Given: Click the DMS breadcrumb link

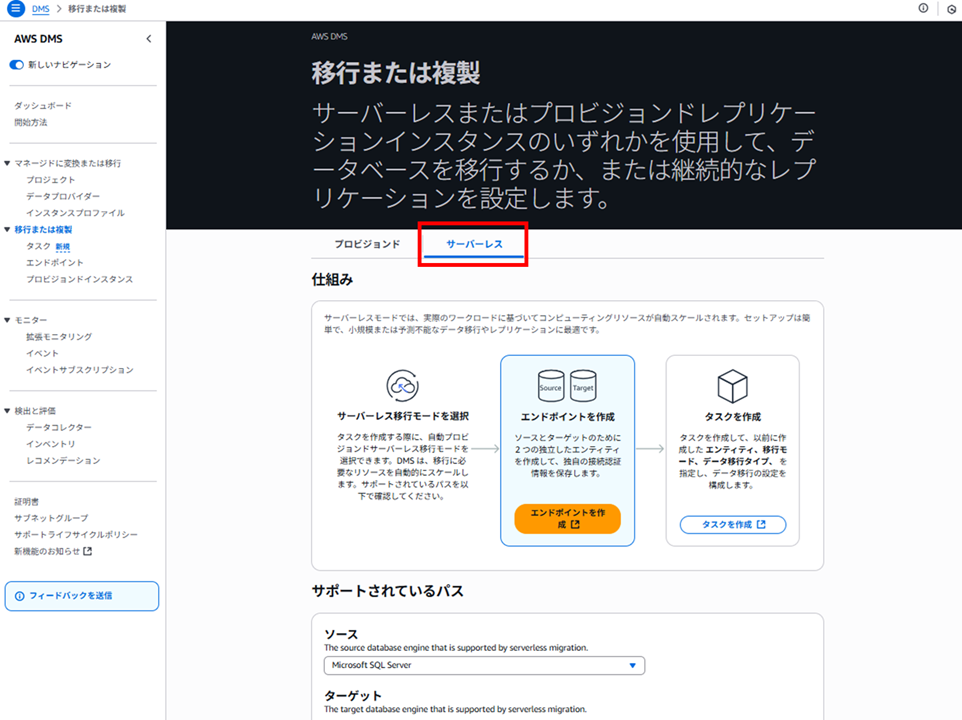Looking at the screenshot, I should tap(40, 9).
